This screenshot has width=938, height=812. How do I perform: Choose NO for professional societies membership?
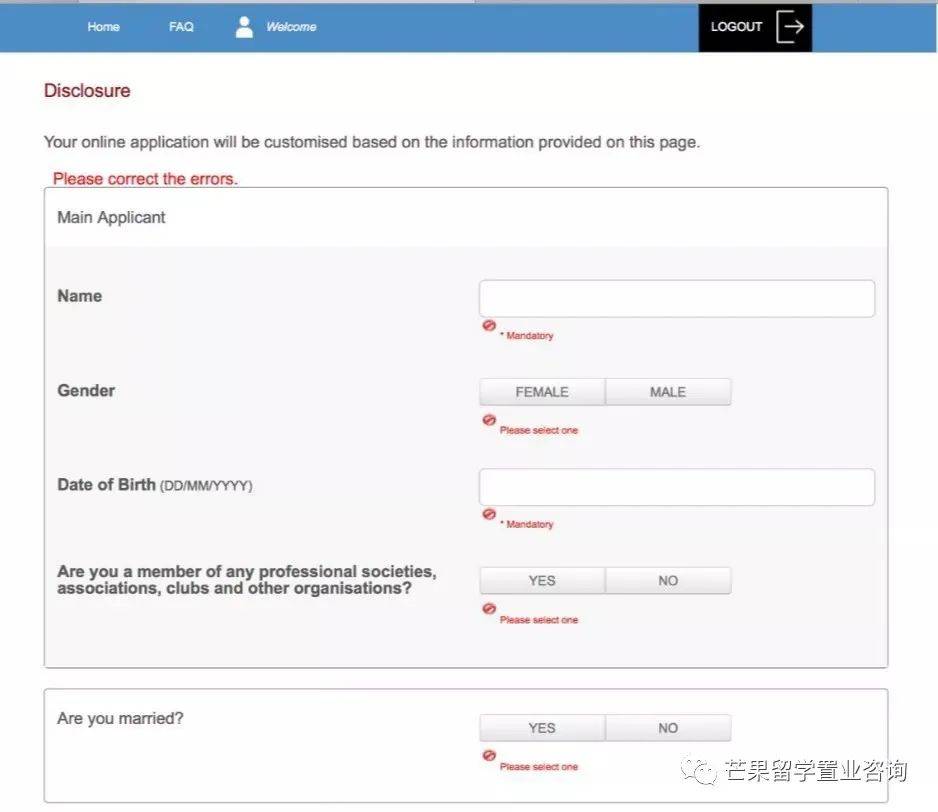(668, 581)
